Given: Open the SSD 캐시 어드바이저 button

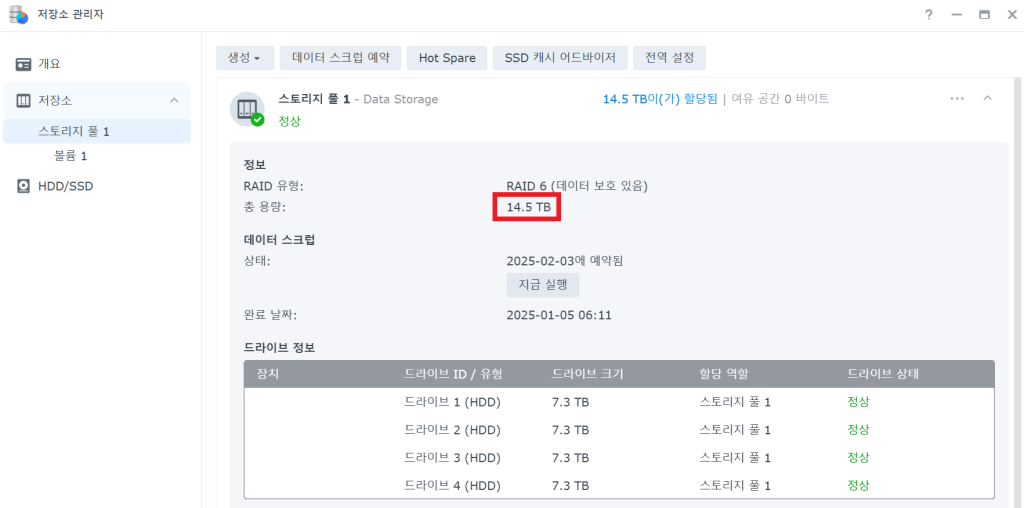Looking at the screenshot, I should [560, 57].
